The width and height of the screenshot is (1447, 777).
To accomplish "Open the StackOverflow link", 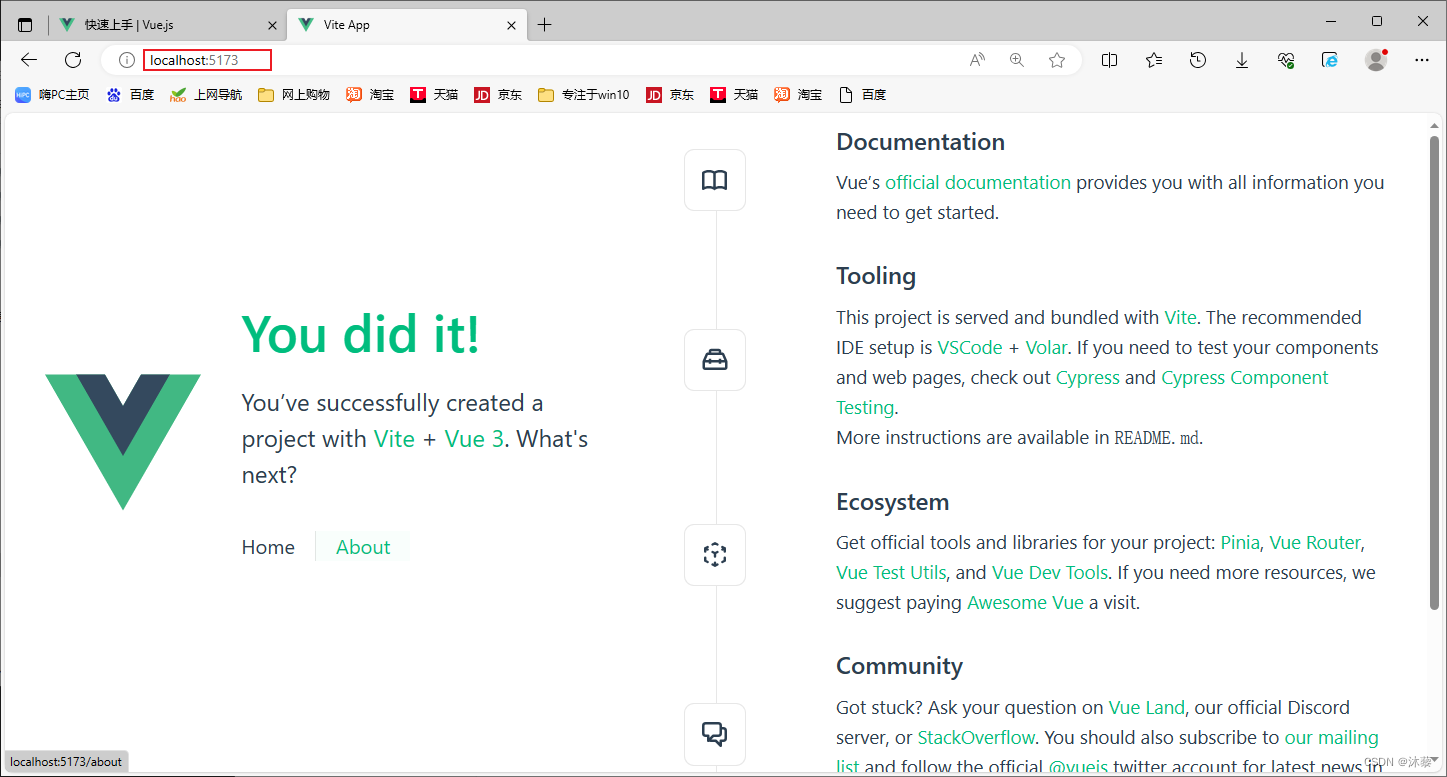I will (x=976, y=737).
